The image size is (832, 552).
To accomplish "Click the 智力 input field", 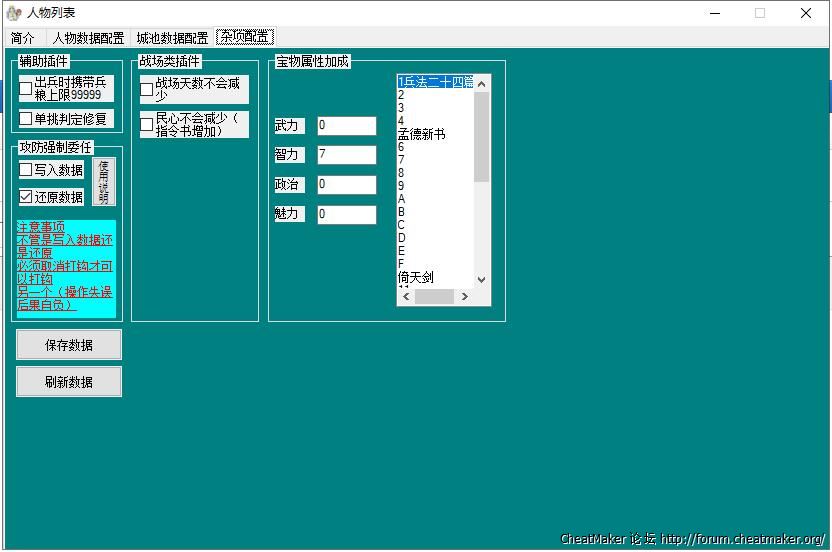I will (x=346, y=155).
